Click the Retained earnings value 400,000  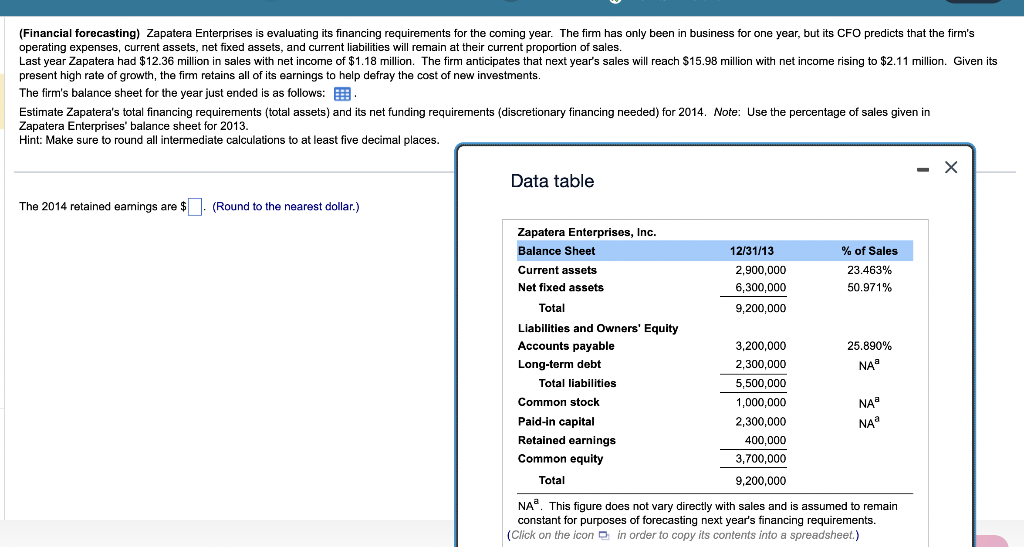(x=765, y=440)
